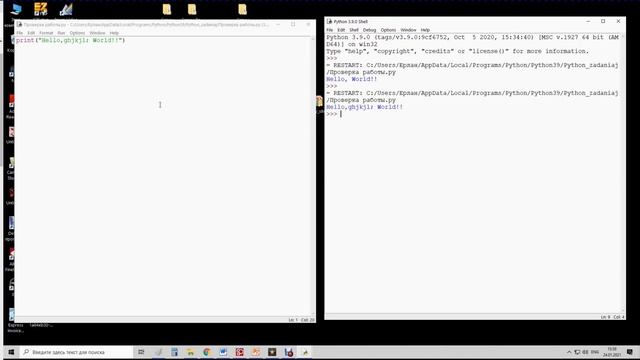Open the Format menu in the editor window
Viewport: 640px width, 360px height.
click(x=46, y=33)
